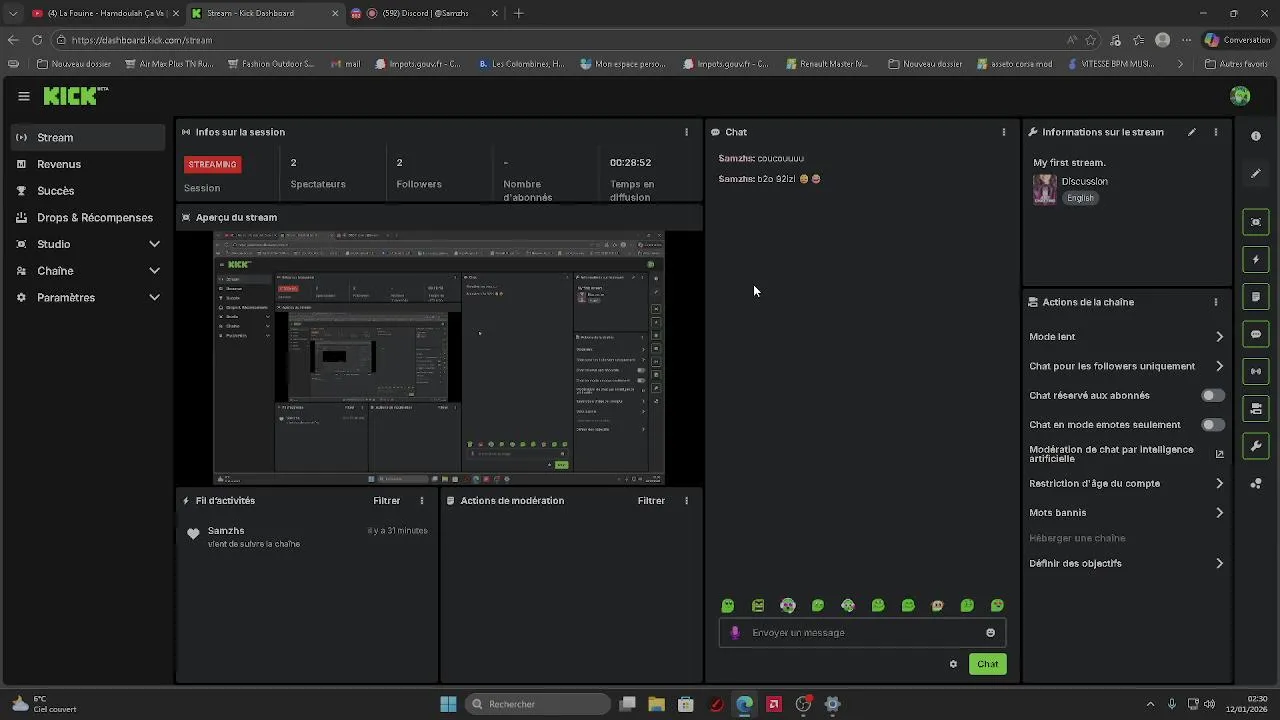The height and width of the screenshot is (720, 1280).
Task: Open File Explorer from the taskbar
Action: [x=656, y=704]
